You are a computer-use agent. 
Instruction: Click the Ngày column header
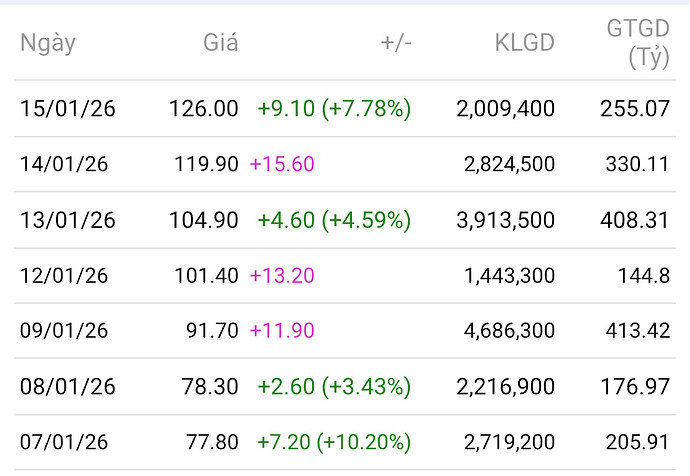(x=47, y=43)
